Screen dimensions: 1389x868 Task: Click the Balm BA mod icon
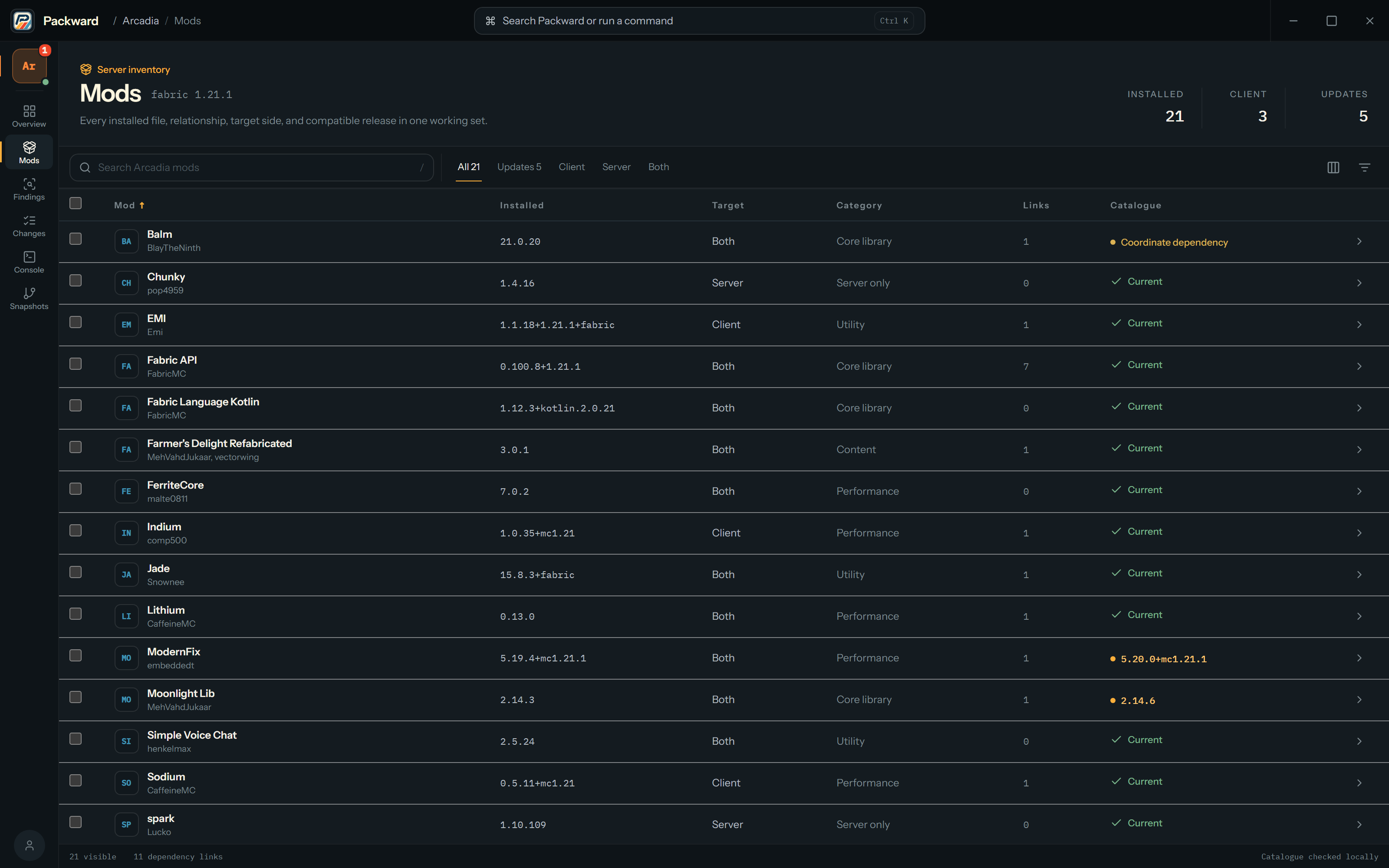click(x=126, y=241)
